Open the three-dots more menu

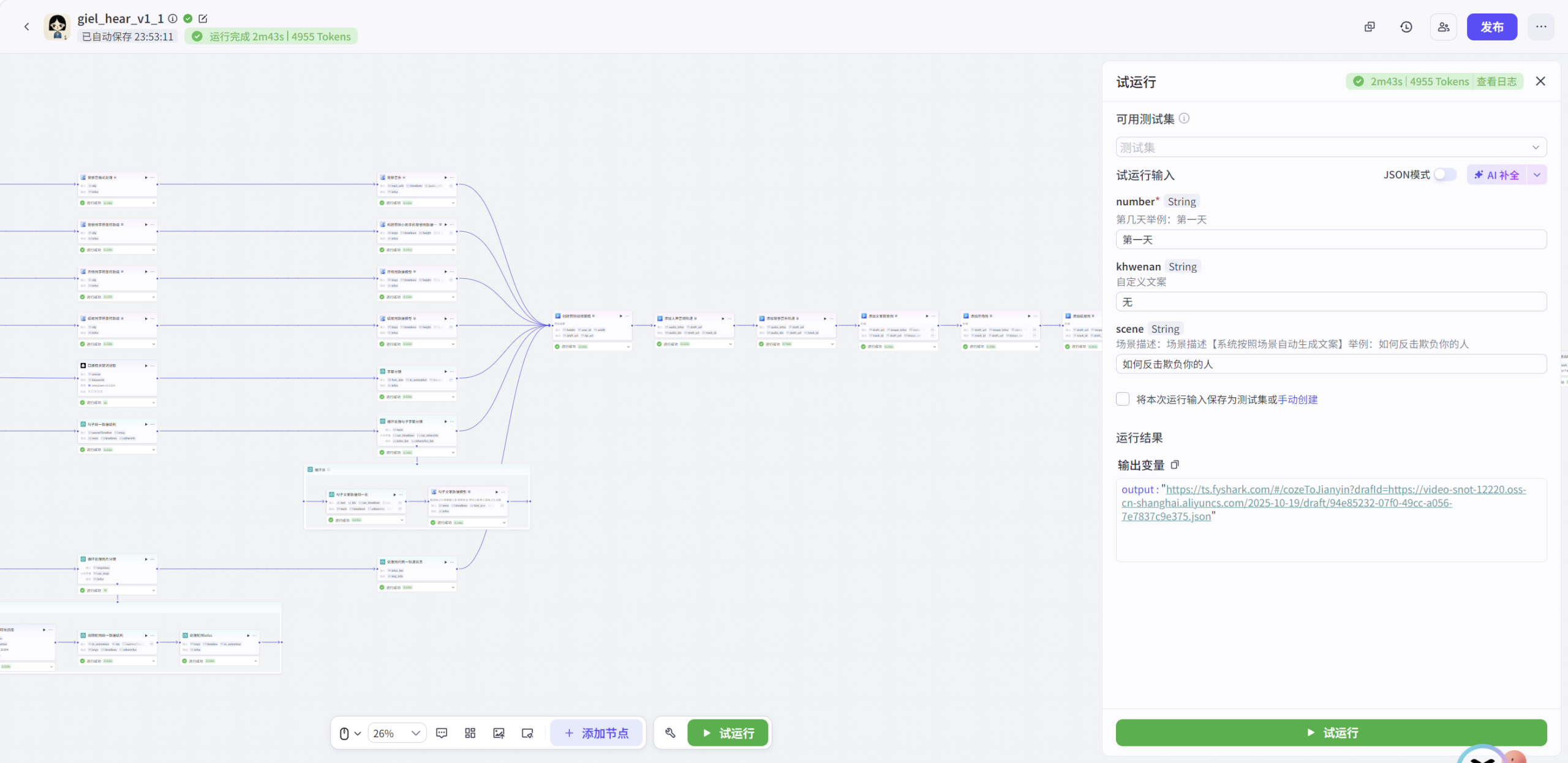(x=1540, y=27)
